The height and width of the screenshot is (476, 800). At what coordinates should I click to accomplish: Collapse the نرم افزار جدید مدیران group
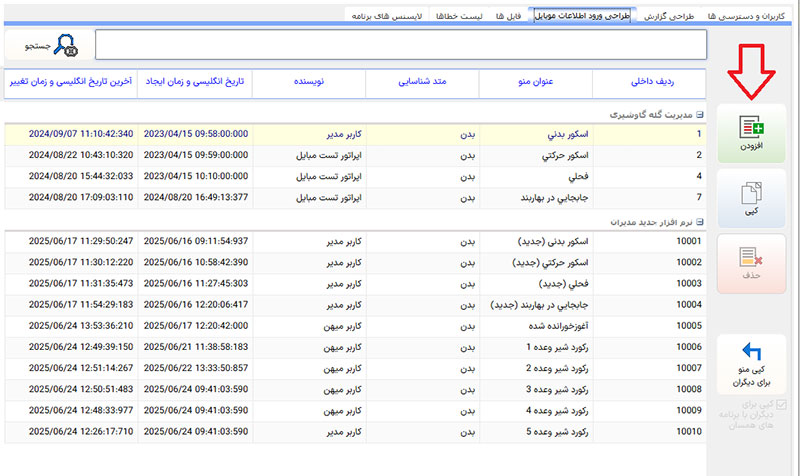[699, 223]
